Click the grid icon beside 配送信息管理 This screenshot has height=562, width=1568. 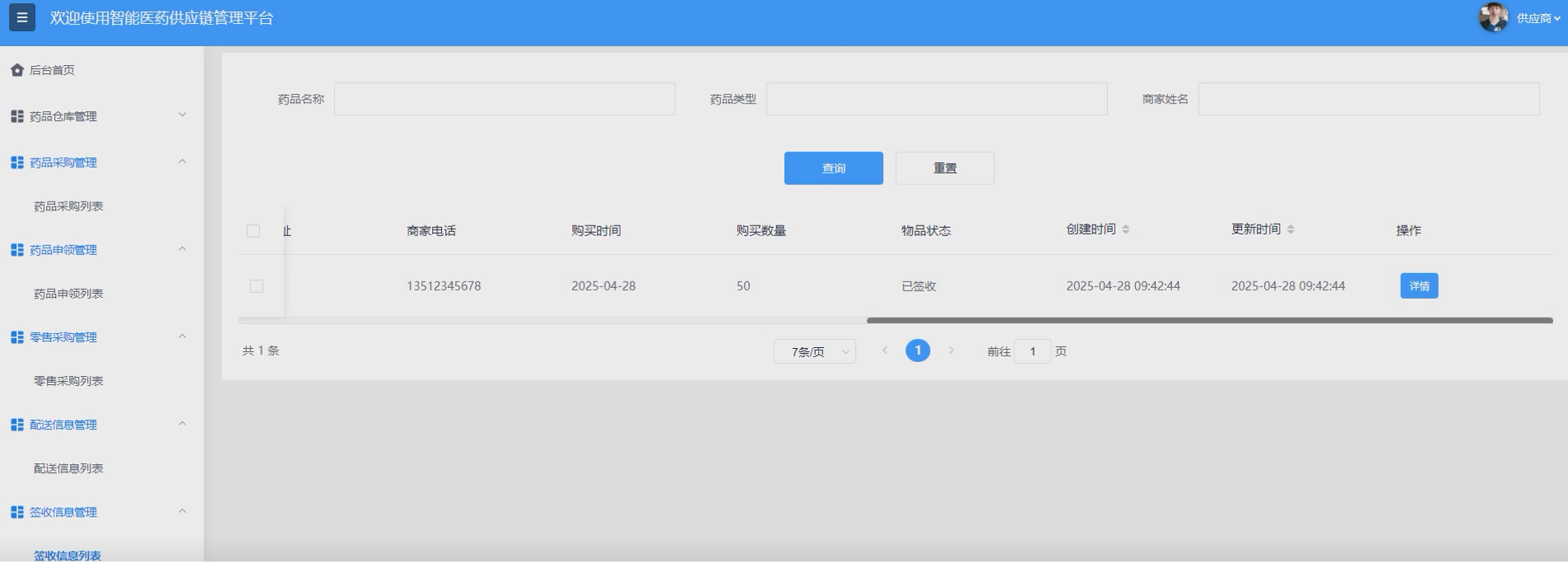[x=17, y=425]
